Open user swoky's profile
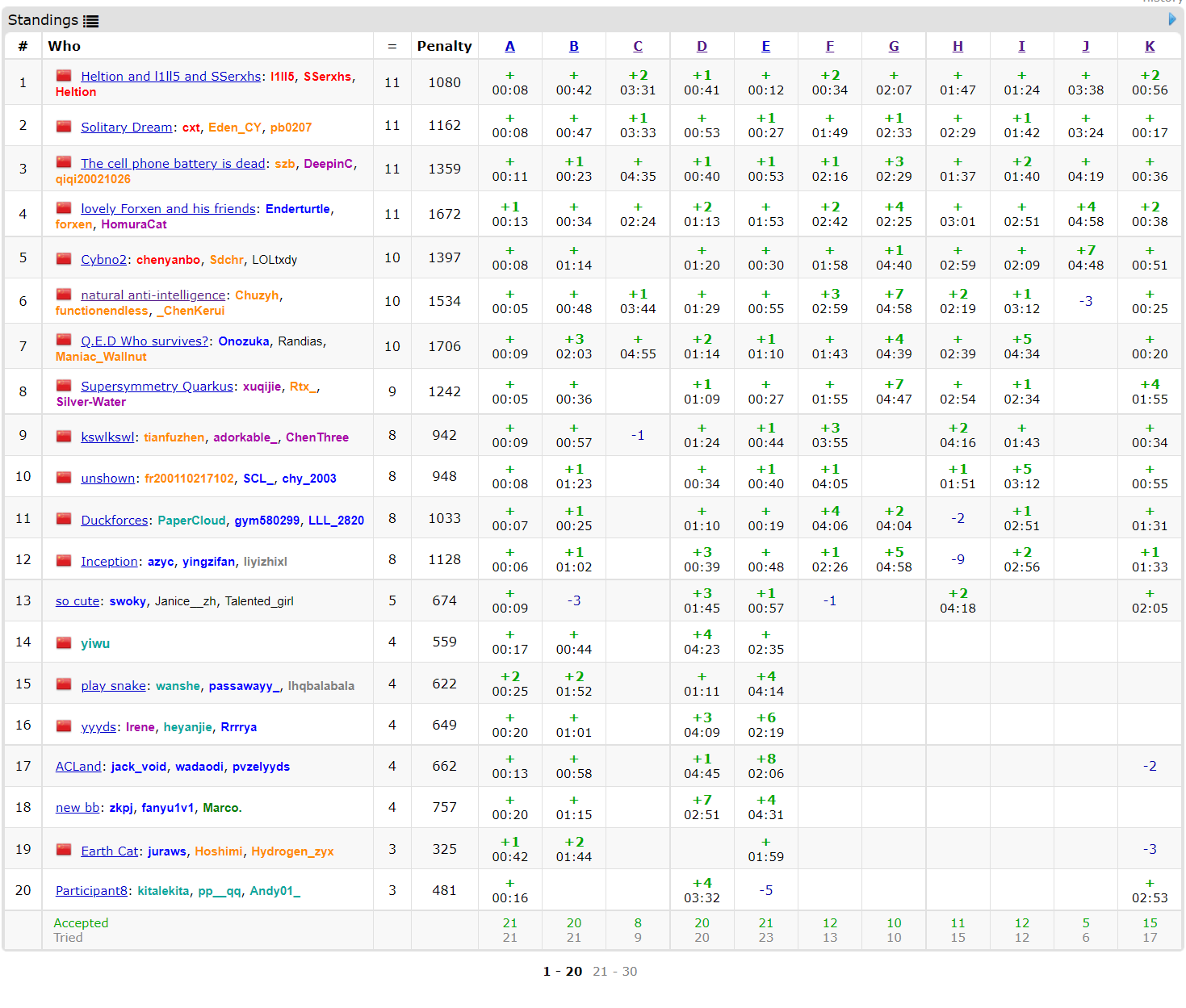The width and height of the screenshot is (1186, 1008). [128, 601]
